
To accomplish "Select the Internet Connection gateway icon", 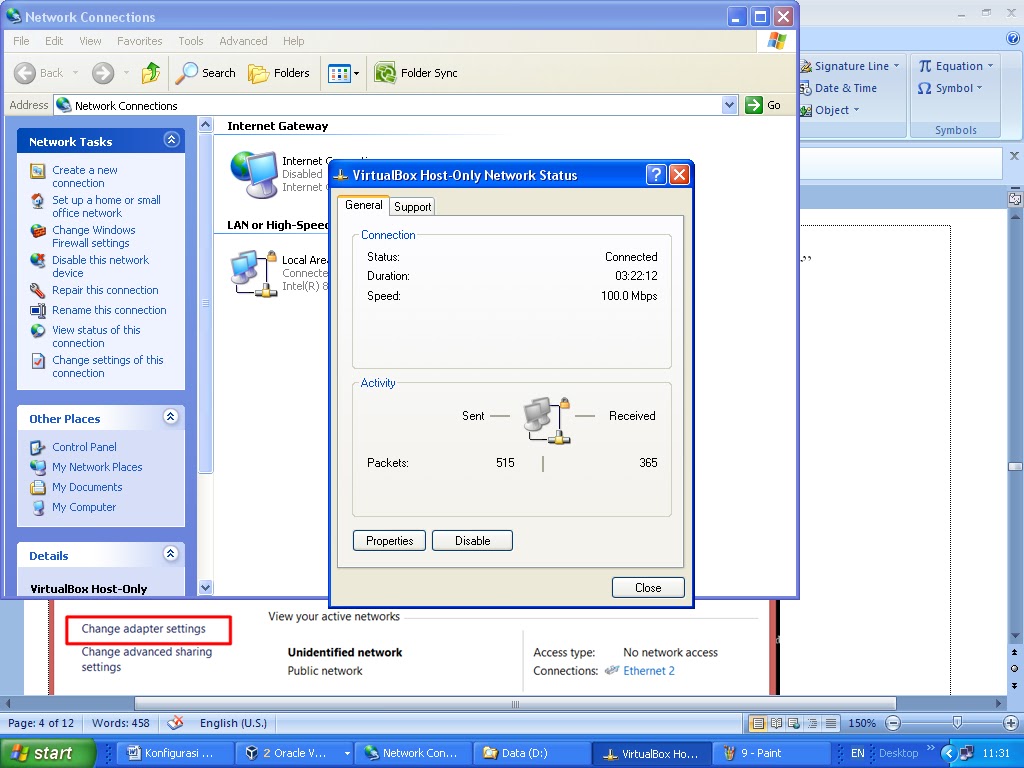I will [x=254, y=174].
